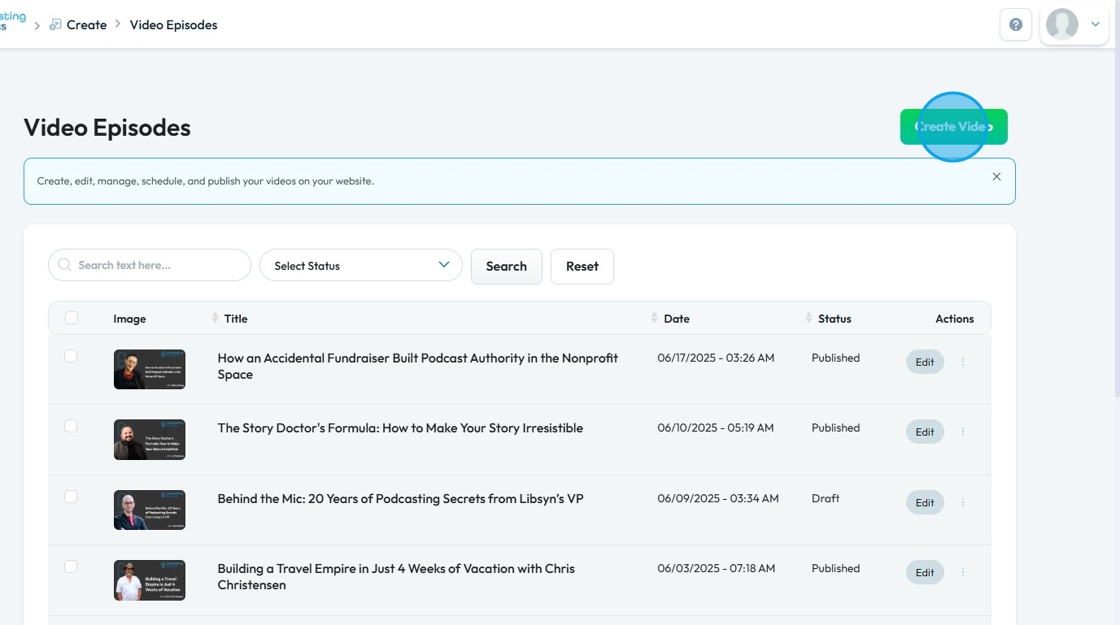Go to Create in the breadcrumb
Viewport: 1120px width, 625px height.
click(86, 25)
